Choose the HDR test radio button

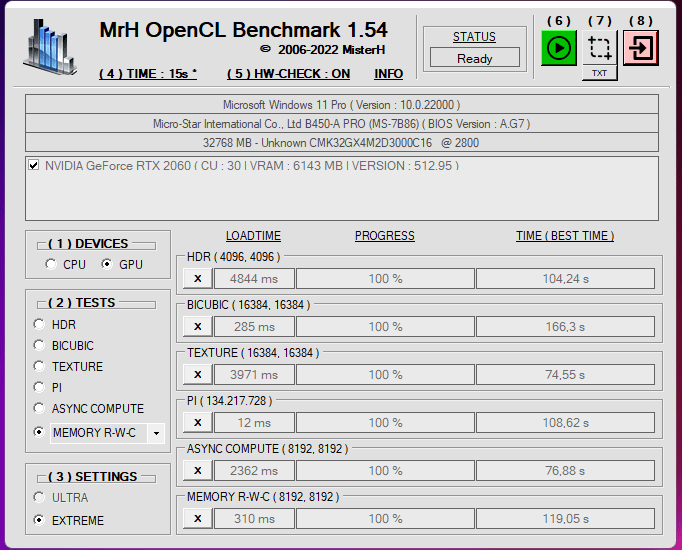tap(39, 324)
